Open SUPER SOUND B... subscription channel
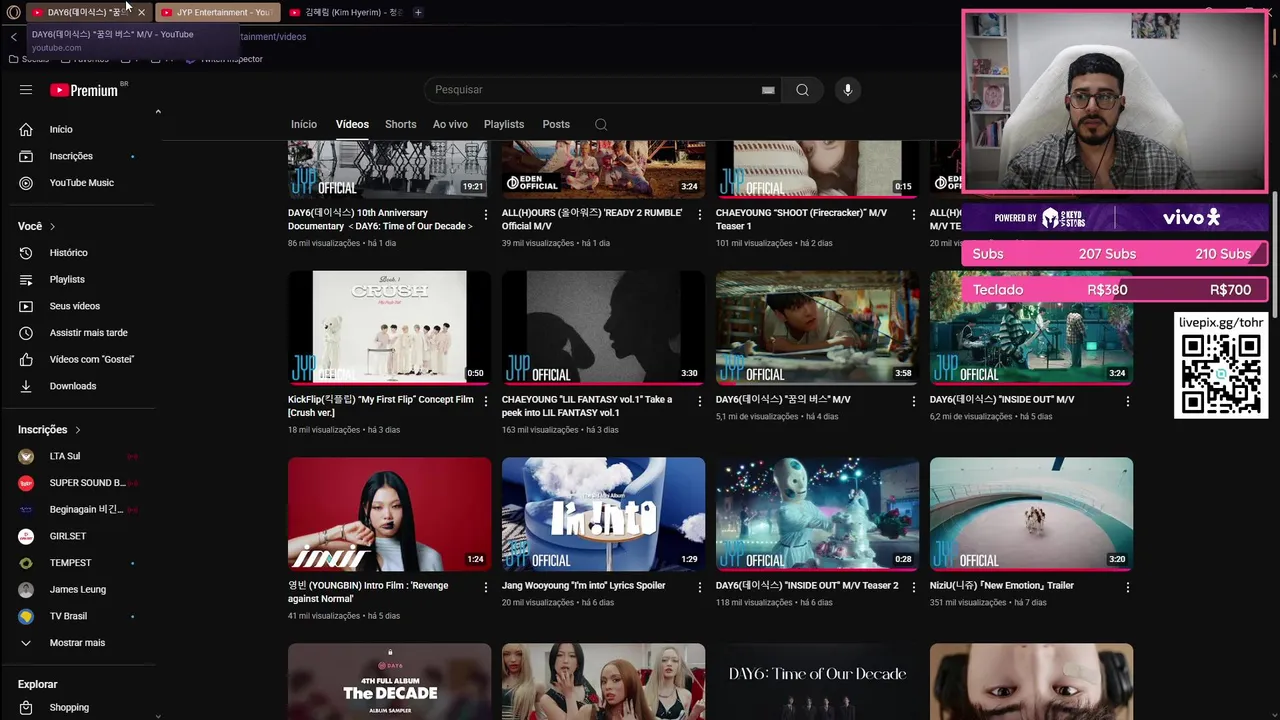 pyautogui.click(x=78, y=483)
